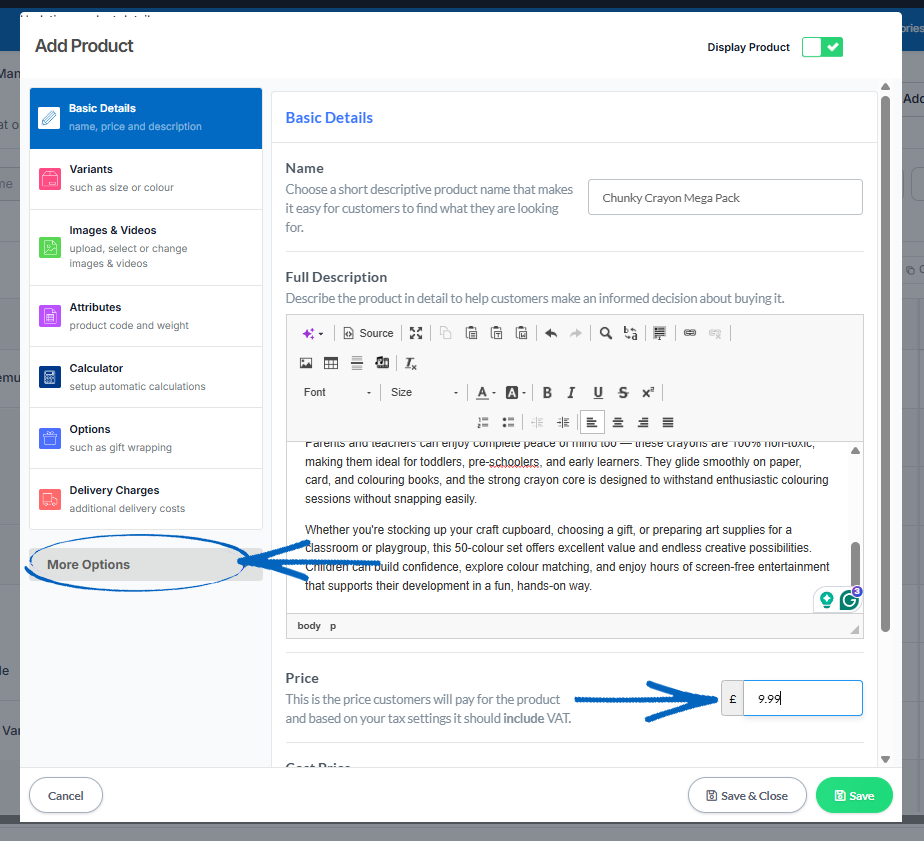Toggle italic formatting

(x=571, y=393)
